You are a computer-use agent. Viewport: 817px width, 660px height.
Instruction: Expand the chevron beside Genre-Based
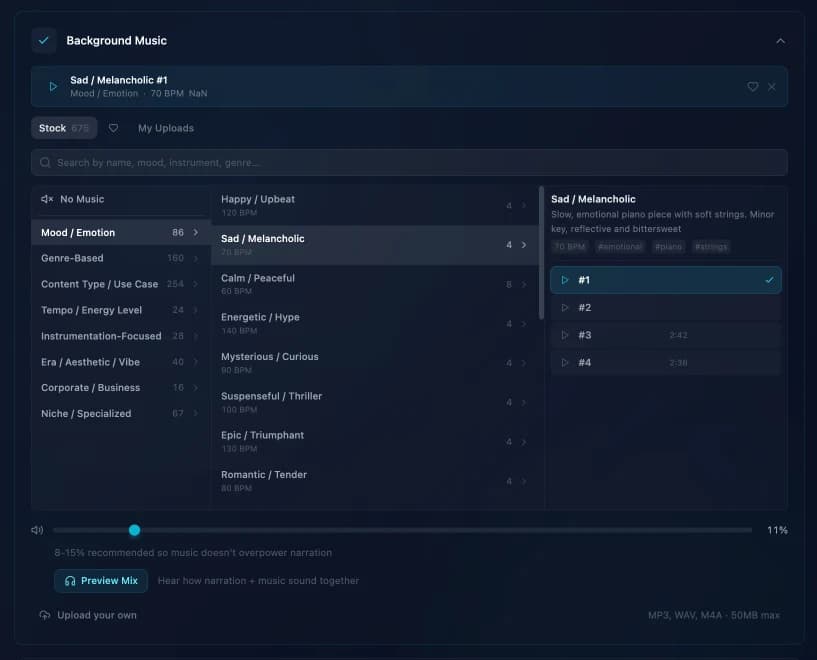196,258
